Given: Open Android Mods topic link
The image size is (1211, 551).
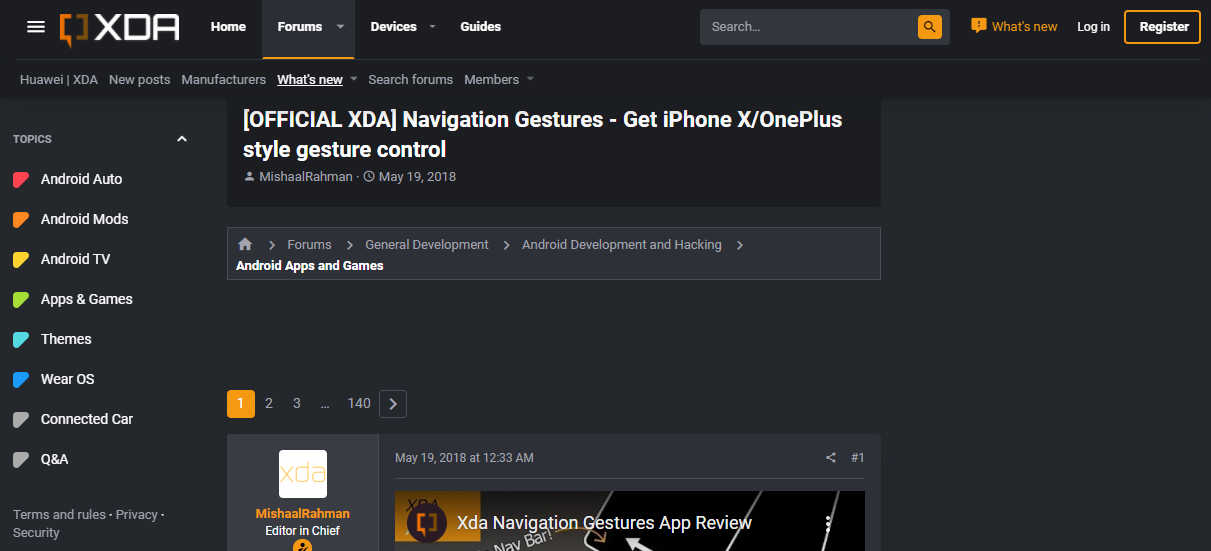Looking at the screenshot, I should [85, 220].
